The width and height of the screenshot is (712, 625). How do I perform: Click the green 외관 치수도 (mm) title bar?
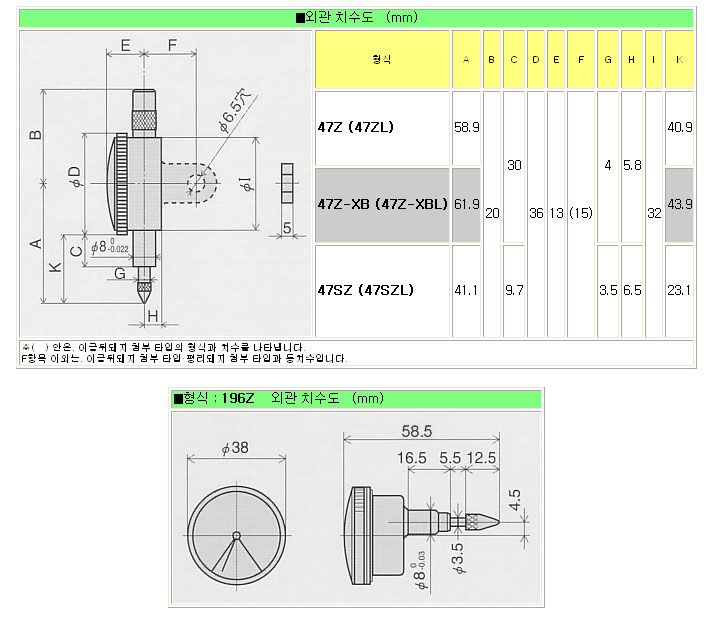[355, 18]
